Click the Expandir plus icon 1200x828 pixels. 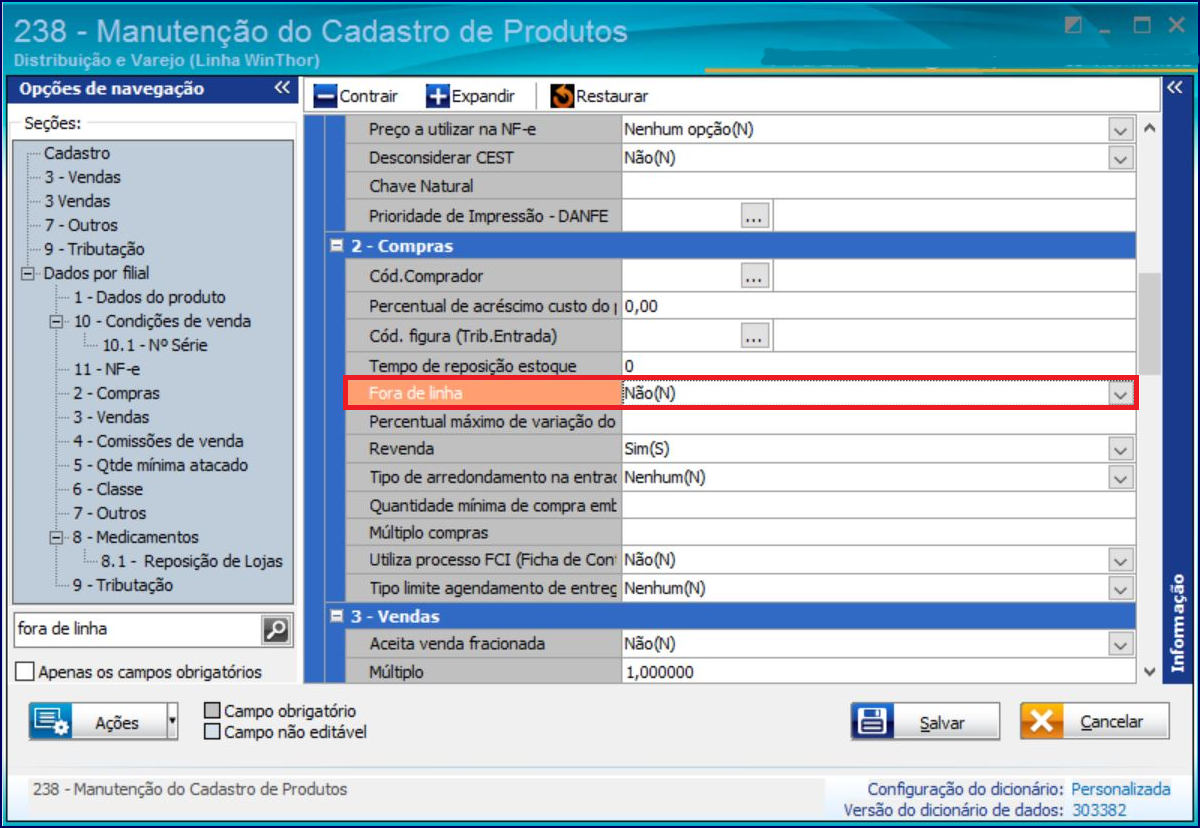(x=438, y=97)
